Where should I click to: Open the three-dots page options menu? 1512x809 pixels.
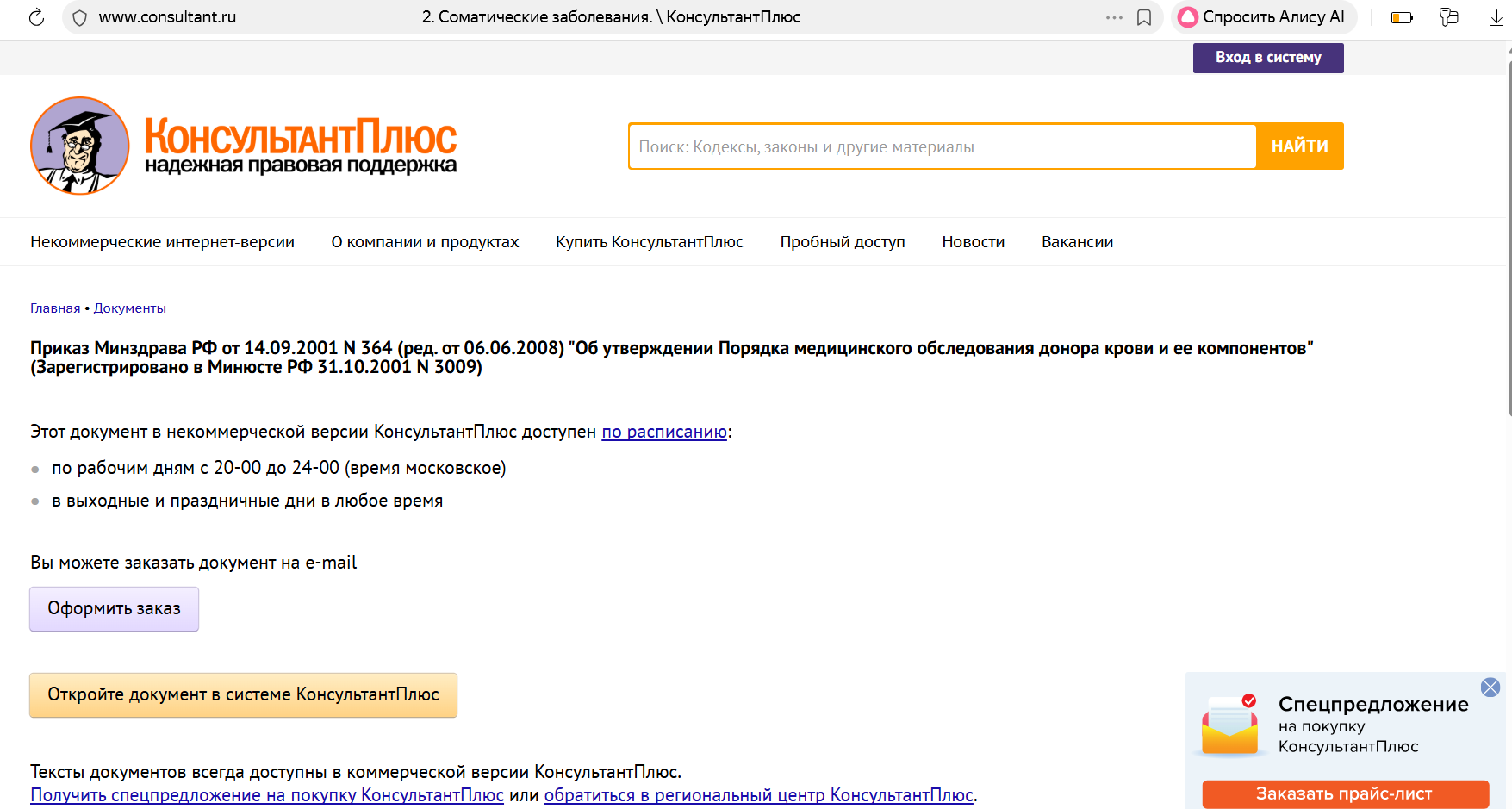coord(1114,17)
